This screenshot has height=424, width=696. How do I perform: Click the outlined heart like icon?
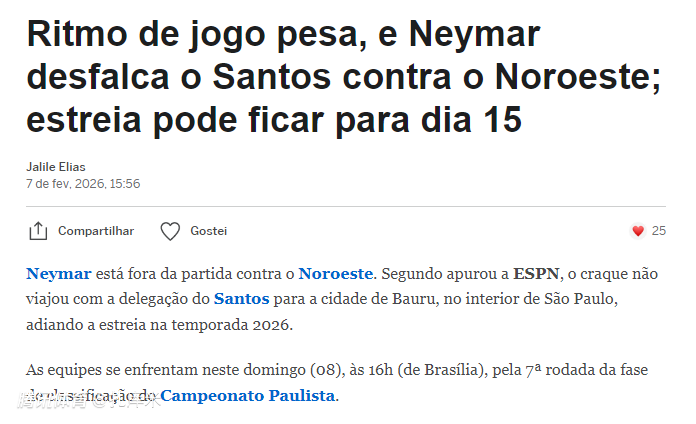coord(170,231)
